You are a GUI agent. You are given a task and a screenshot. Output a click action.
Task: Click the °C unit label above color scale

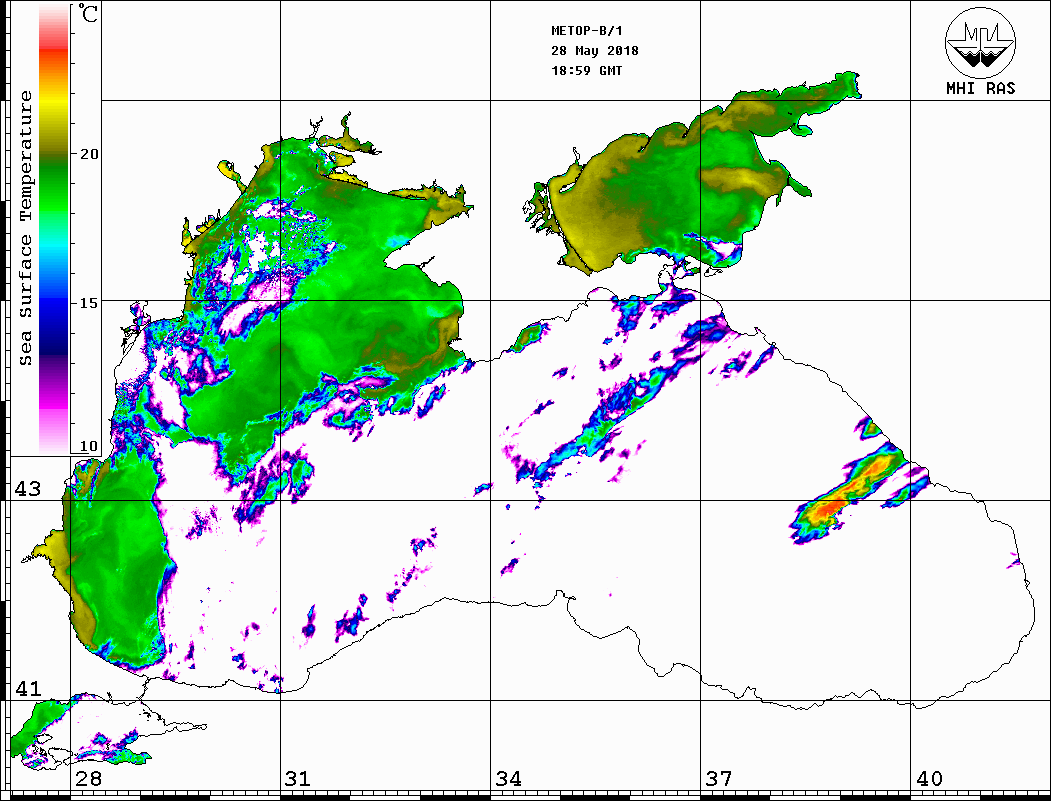click(x=87, y=14)
